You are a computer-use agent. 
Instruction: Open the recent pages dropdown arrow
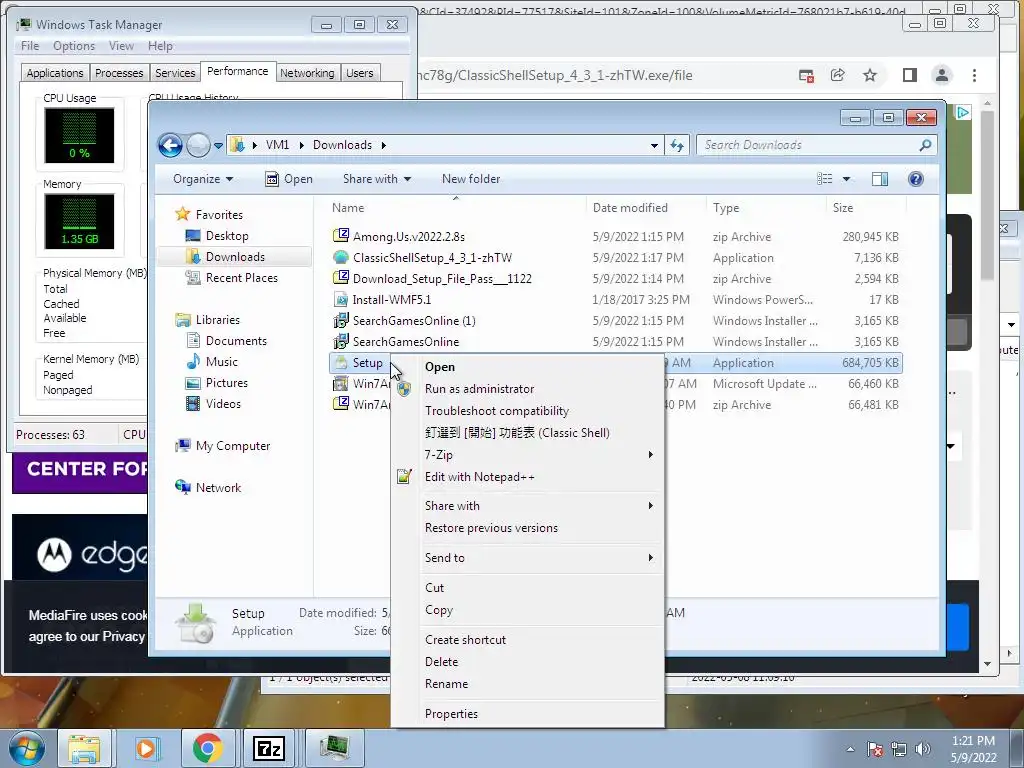point(218,146)
